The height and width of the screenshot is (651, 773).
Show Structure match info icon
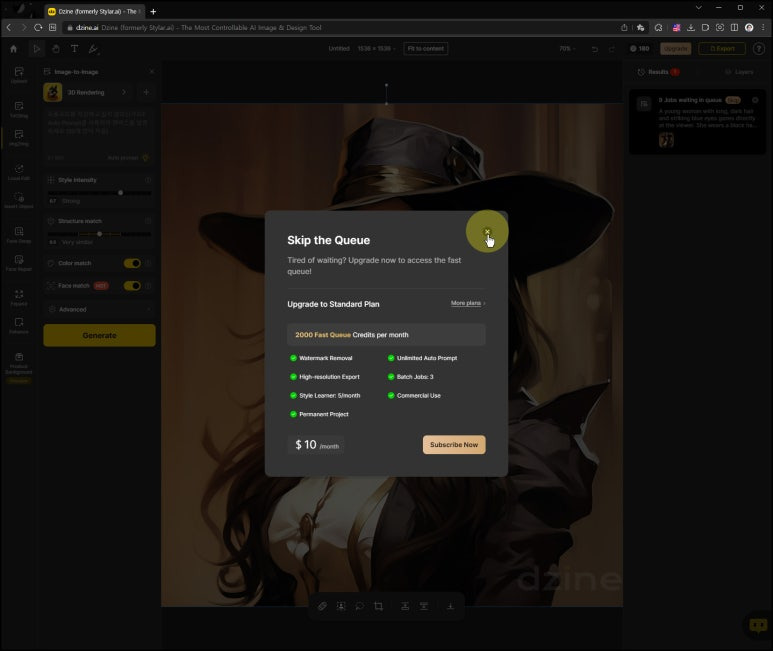148,221
